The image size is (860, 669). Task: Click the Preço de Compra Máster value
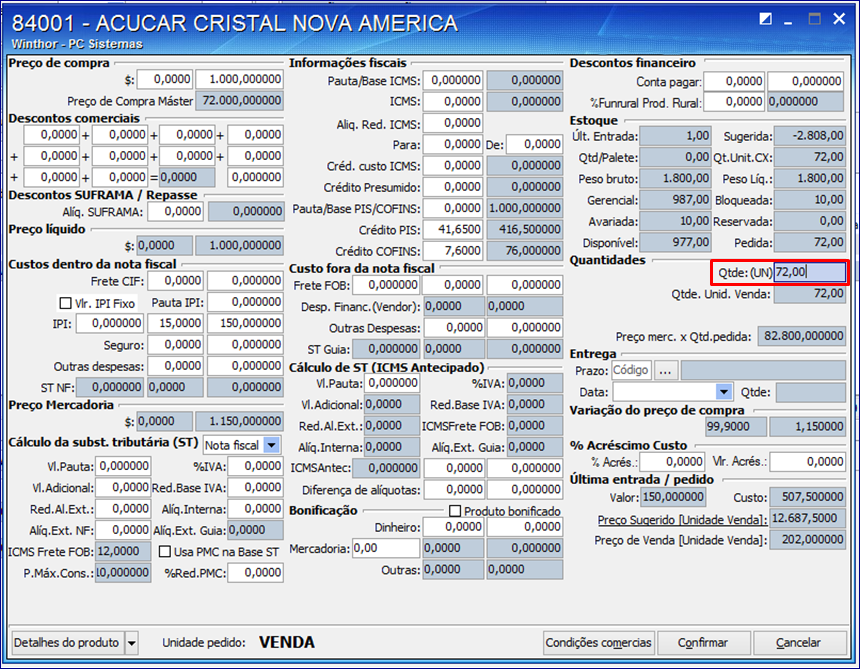pos(240,100)
